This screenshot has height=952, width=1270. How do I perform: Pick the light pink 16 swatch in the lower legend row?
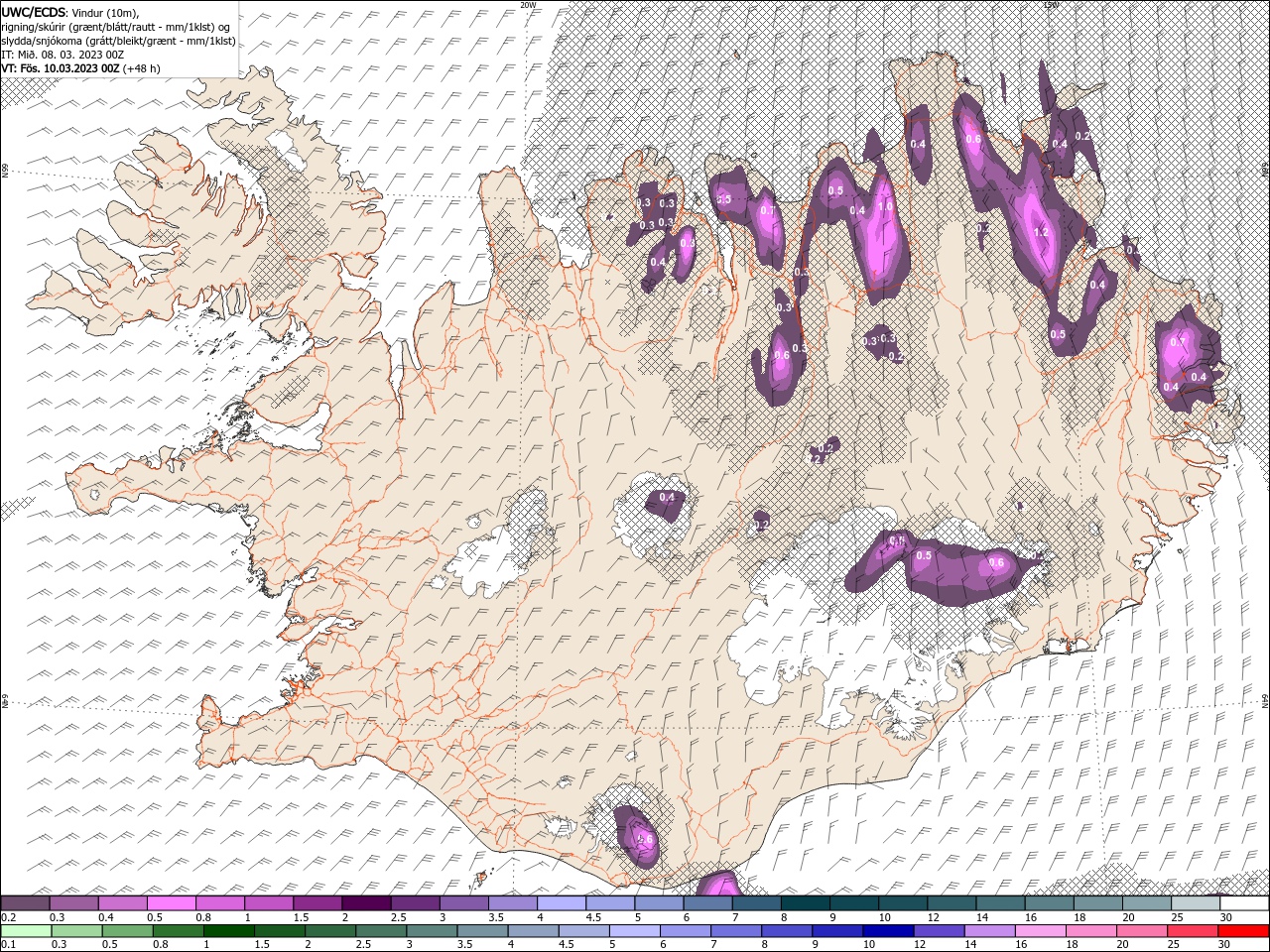(1041, 931)
